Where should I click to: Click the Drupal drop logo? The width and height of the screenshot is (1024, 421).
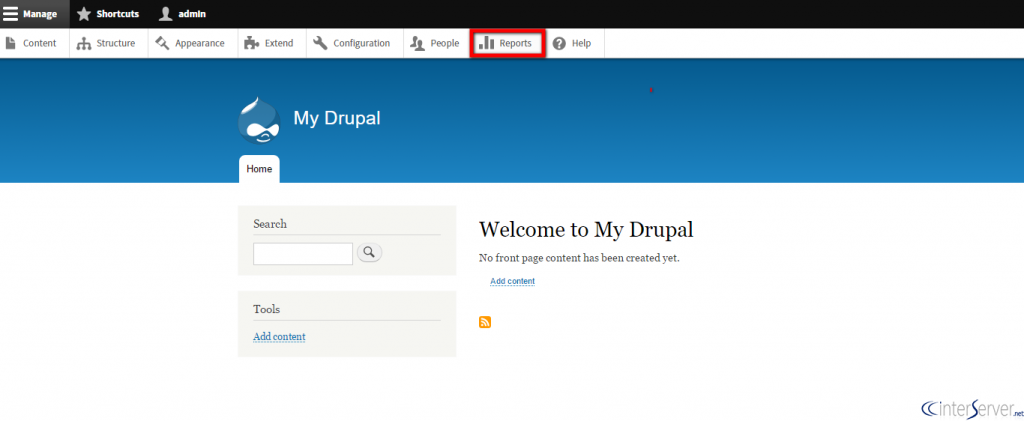tap(259, 120)
